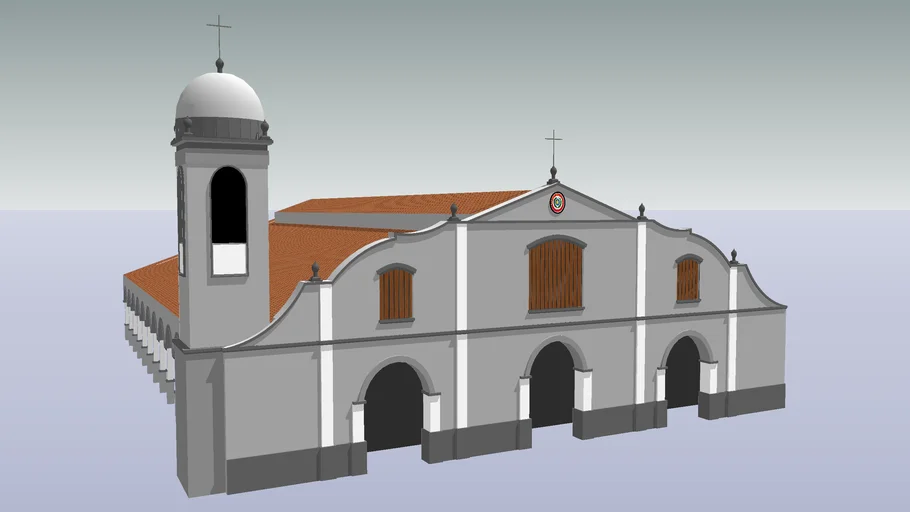This screenshot has height=512, width=910.
Task: Select the circular red emblem on the gable
Action: point(557,203)
